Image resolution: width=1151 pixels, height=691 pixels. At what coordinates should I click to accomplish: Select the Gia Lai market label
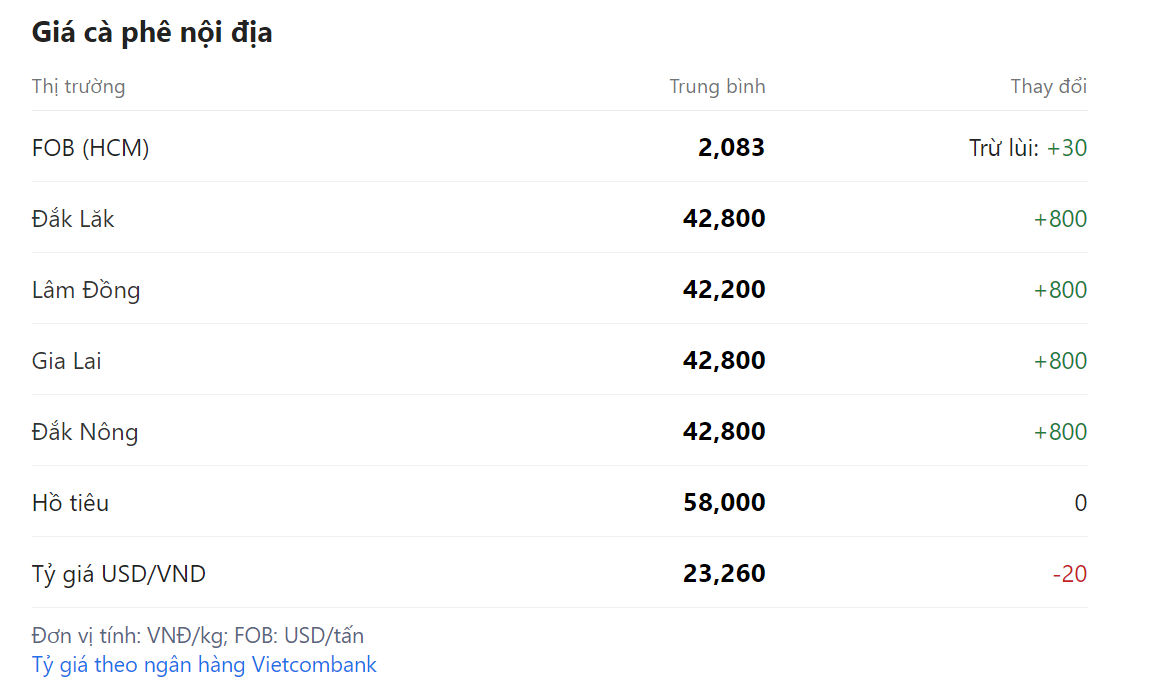click(67, 361)
